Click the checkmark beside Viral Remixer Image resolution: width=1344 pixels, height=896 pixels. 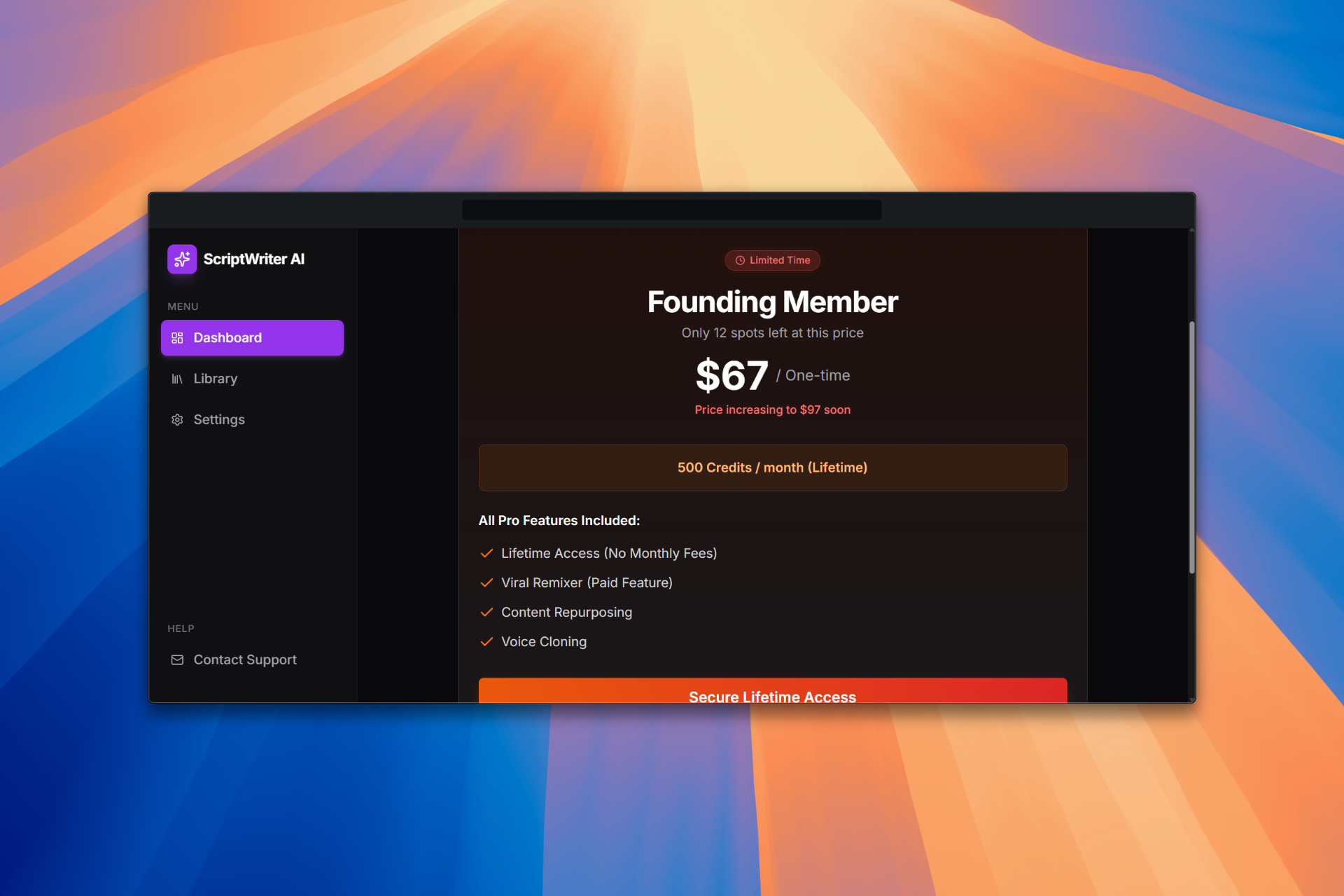(486, 582)
